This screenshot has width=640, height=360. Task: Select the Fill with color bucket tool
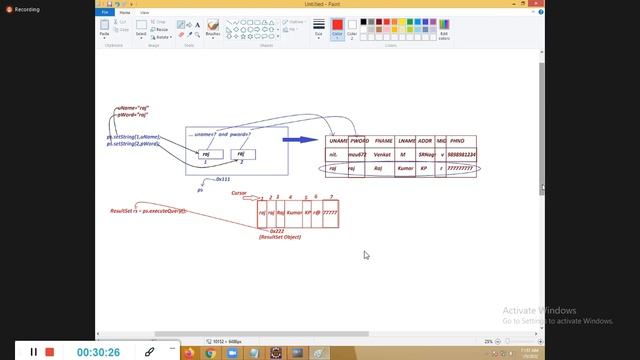pos(189,25)
